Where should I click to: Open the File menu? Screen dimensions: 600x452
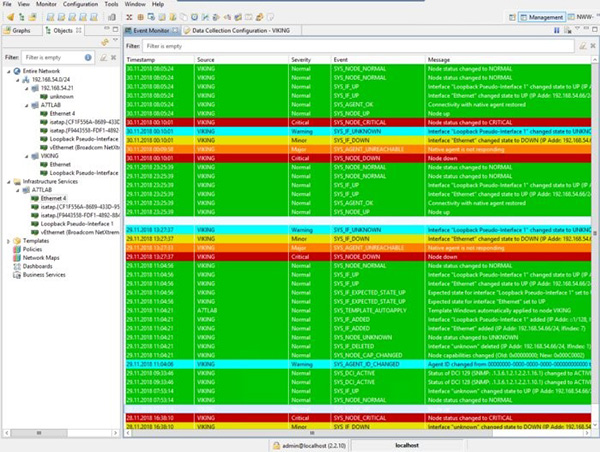tap(7, 4)
